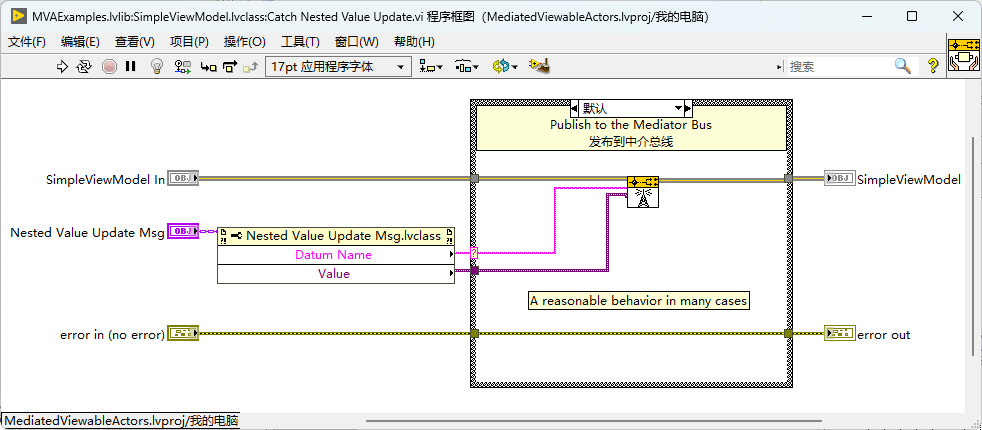Image resolution: width=982 pixels, height=430 pixels.
Task: Open Align Objects dropdown
Action: tap(431, 66)
